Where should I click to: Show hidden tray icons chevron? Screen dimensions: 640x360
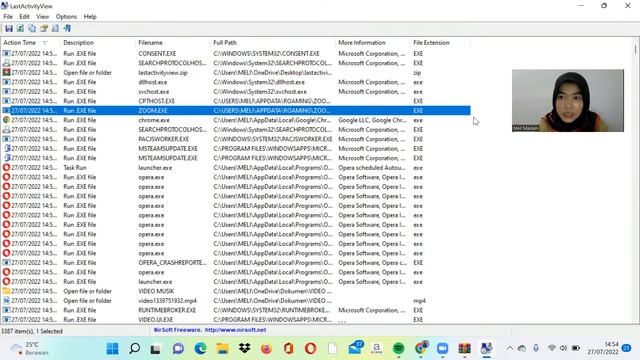(510, 348)
